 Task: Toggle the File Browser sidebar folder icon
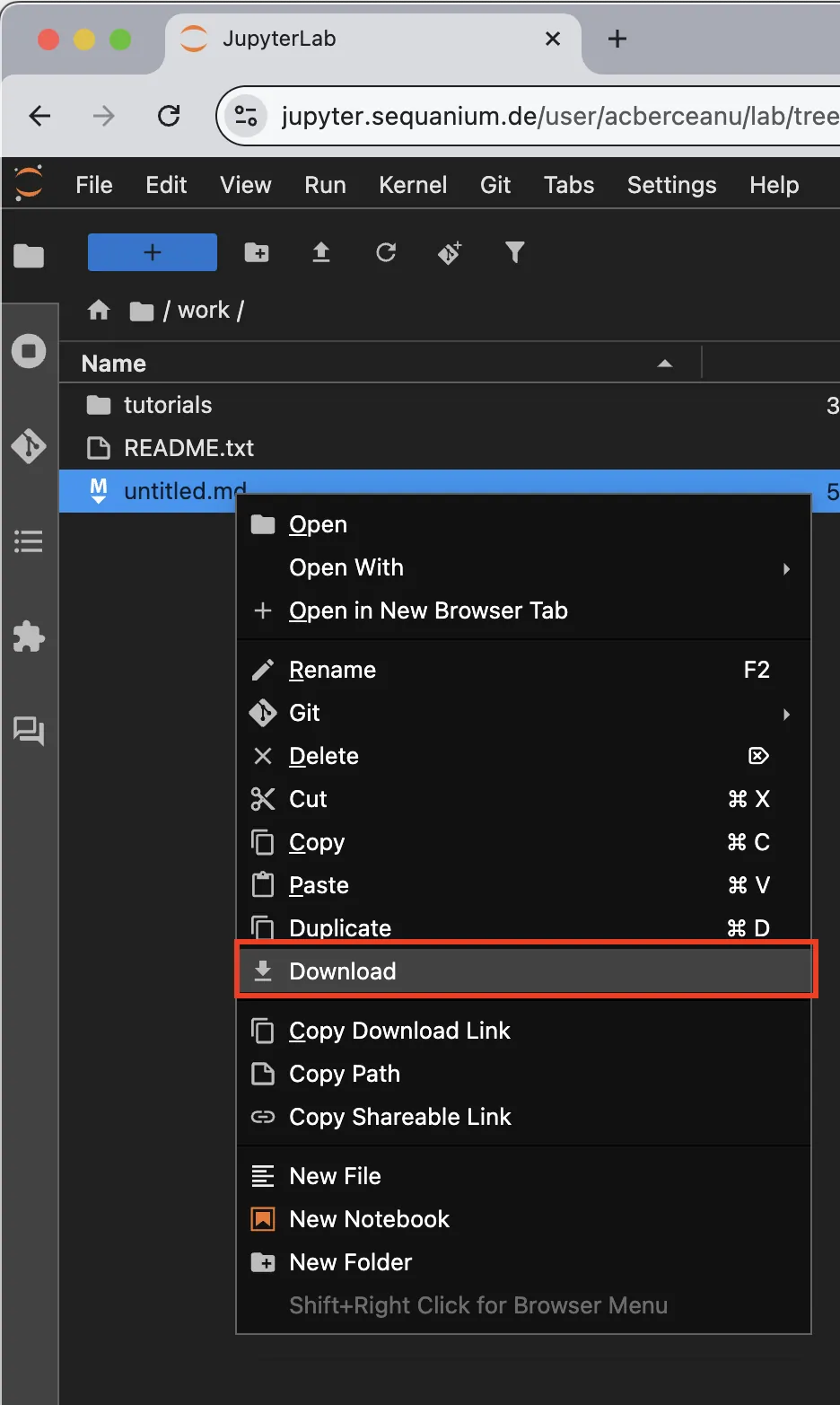[x=29, y=256]
